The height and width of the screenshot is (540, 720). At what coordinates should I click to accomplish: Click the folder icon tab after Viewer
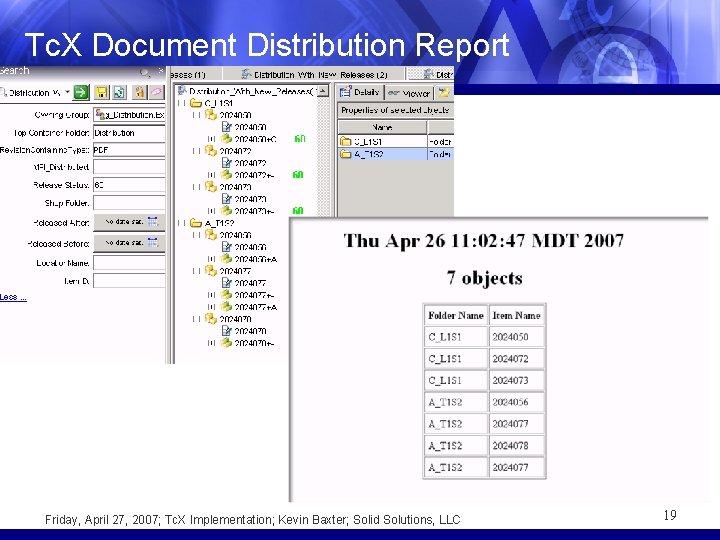click(x=444, y=93)
